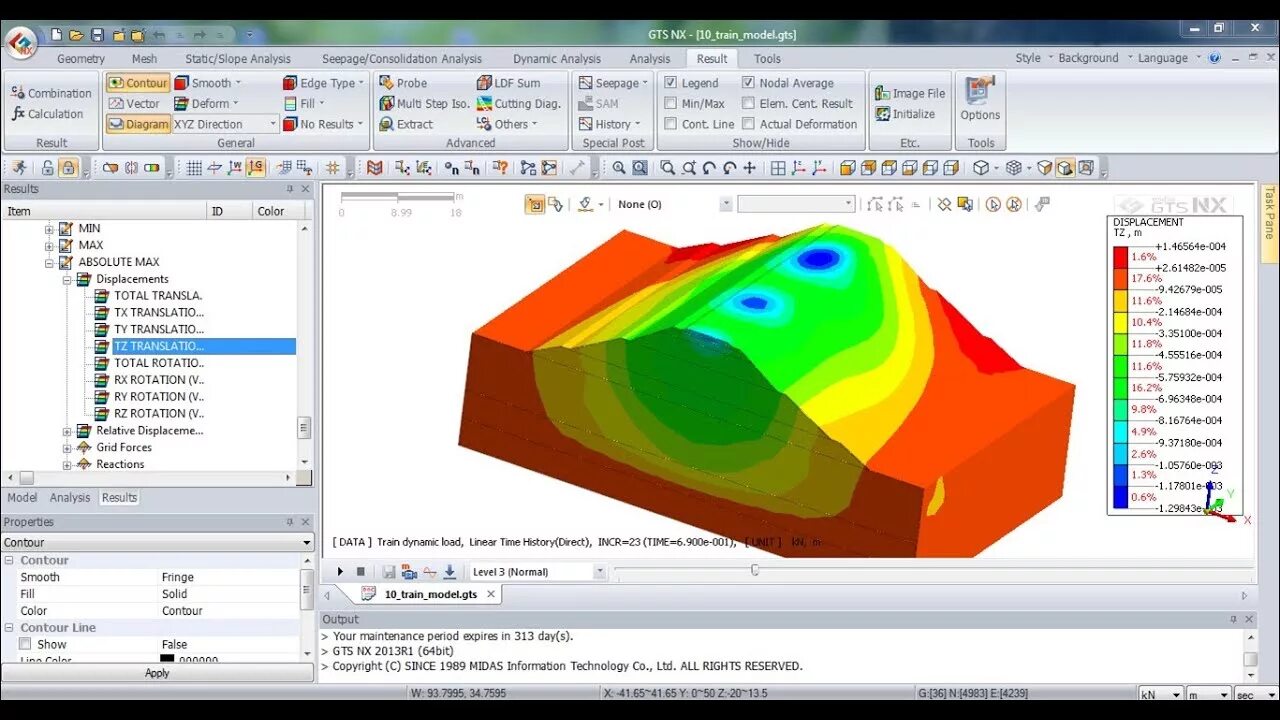Open the None (O) dropdown
Screen dimensions: 1280x720
(674, 204)
